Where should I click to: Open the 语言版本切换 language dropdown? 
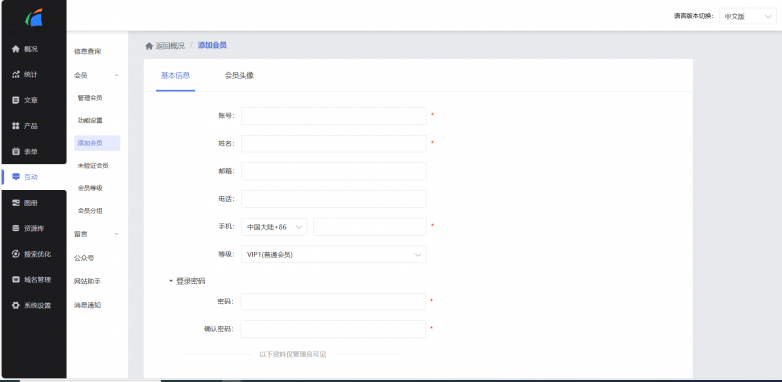(x=747, y=16)
